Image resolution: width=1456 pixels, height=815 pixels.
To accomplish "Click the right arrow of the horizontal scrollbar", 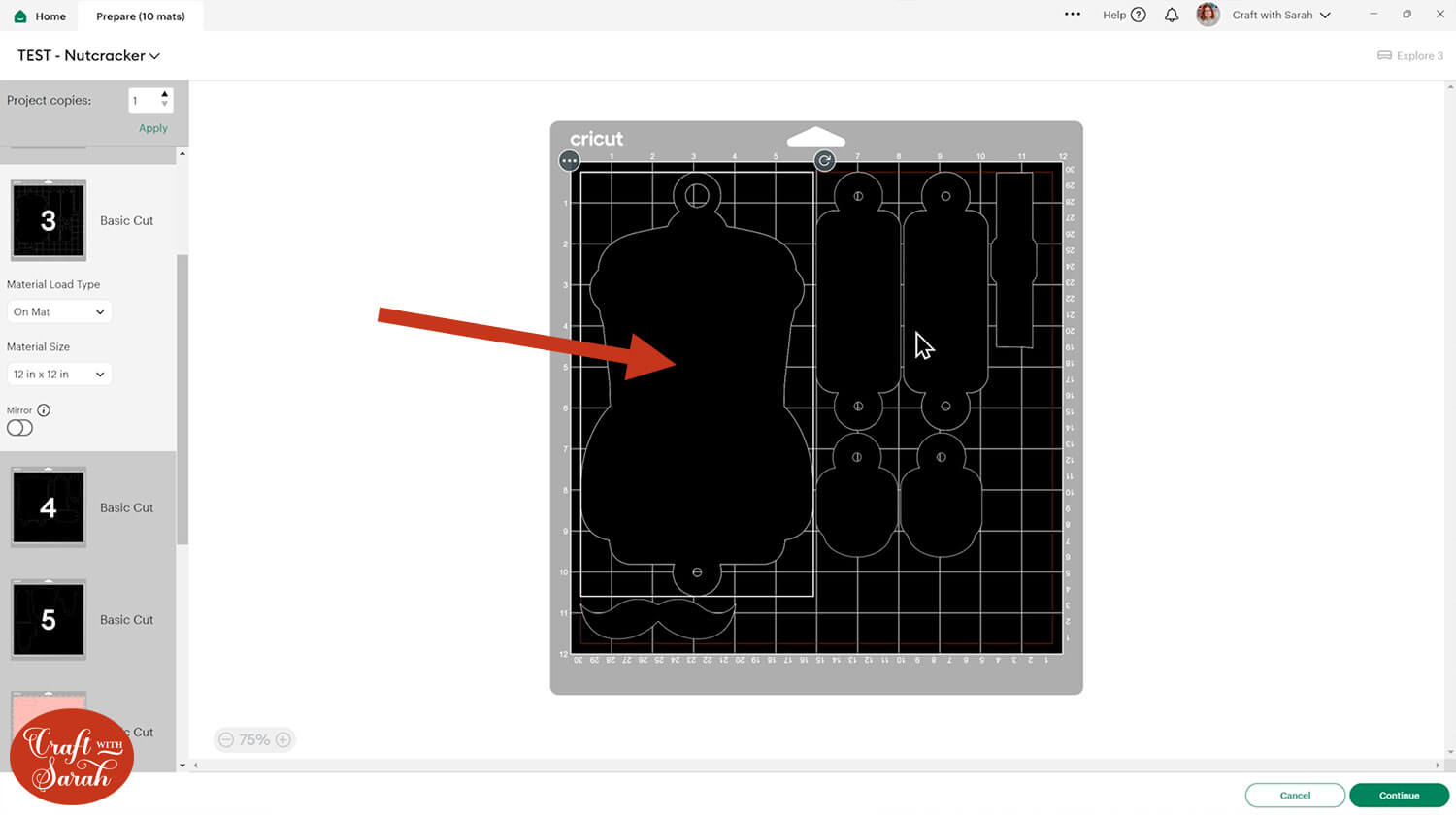I will pyautogui.click(x=1438, y=766).
